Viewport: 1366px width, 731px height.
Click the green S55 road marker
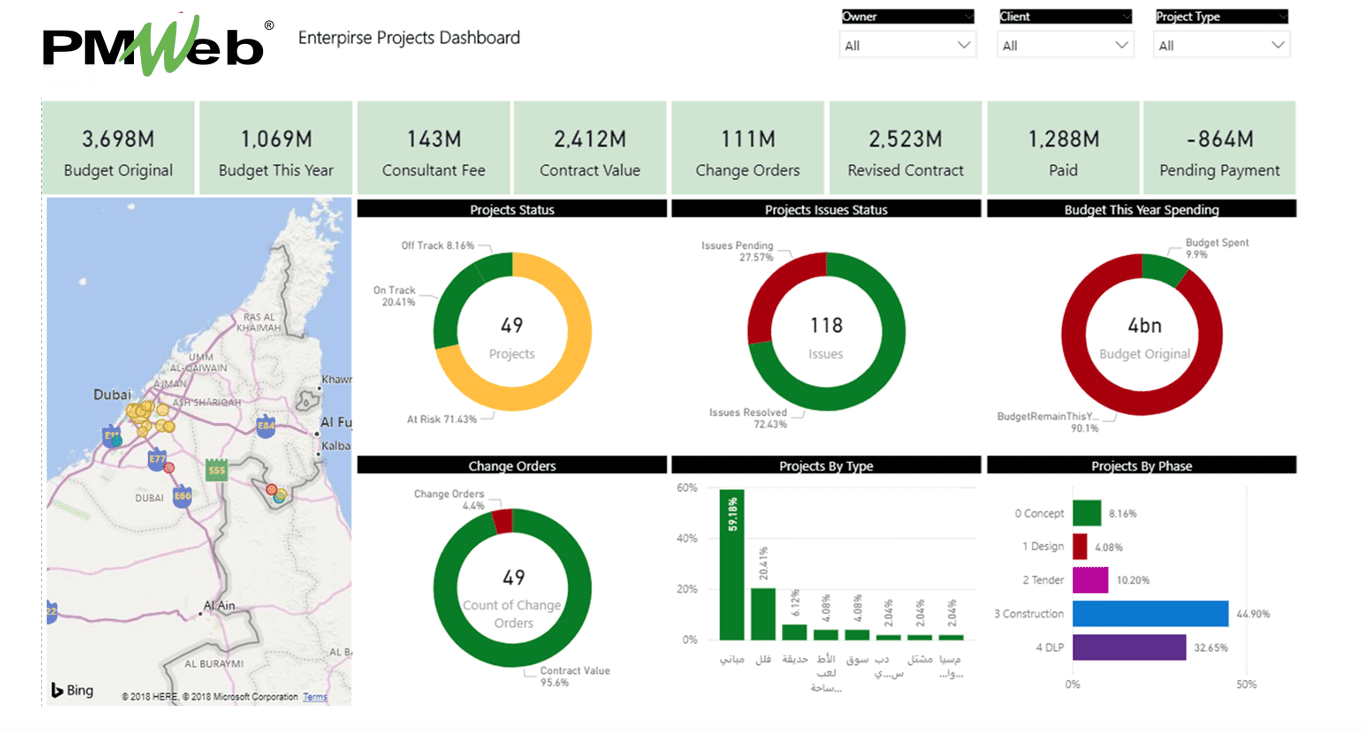pos(215,468)
